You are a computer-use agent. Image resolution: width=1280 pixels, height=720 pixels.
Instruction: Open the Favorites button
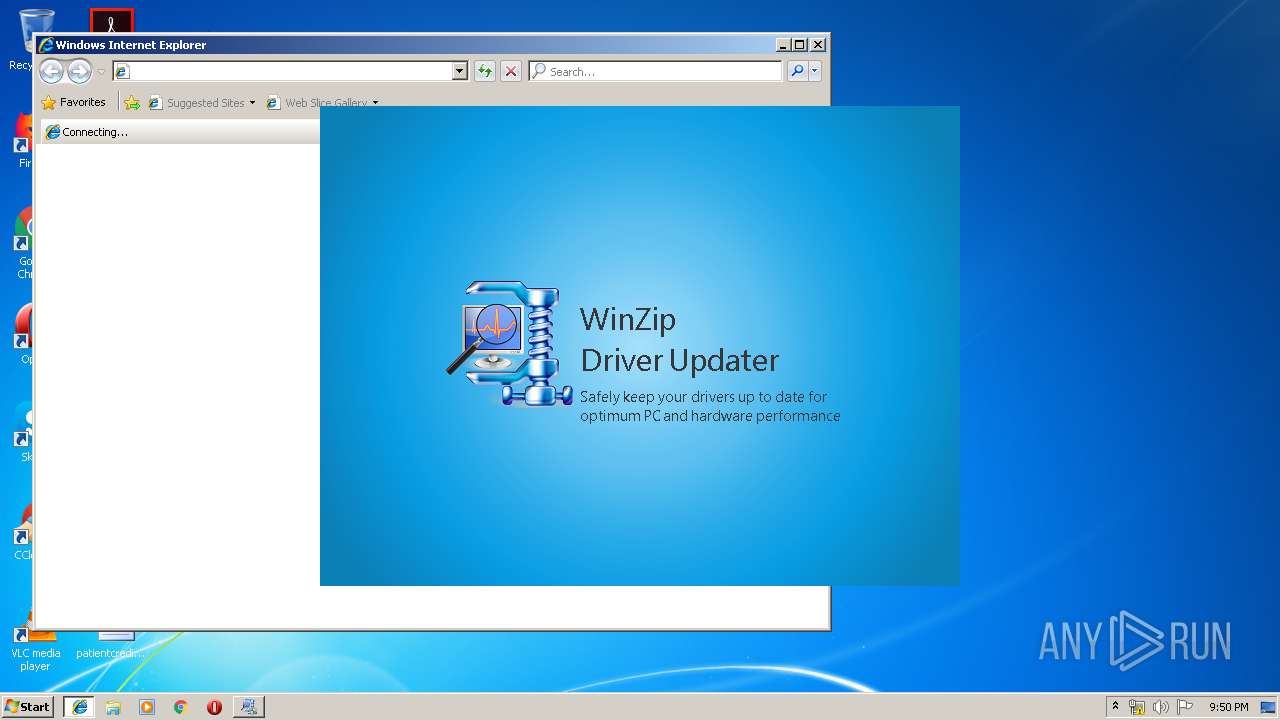pos(74,102)
